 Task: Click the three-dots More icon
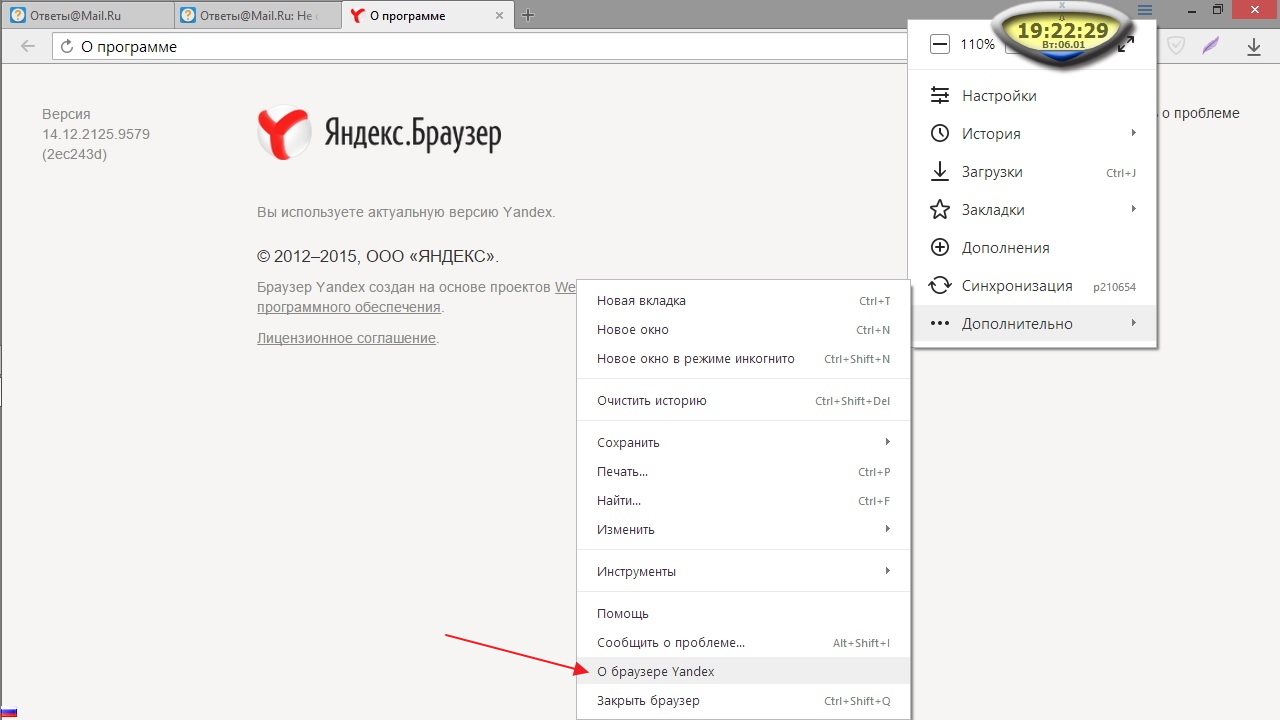click(940, 324)
